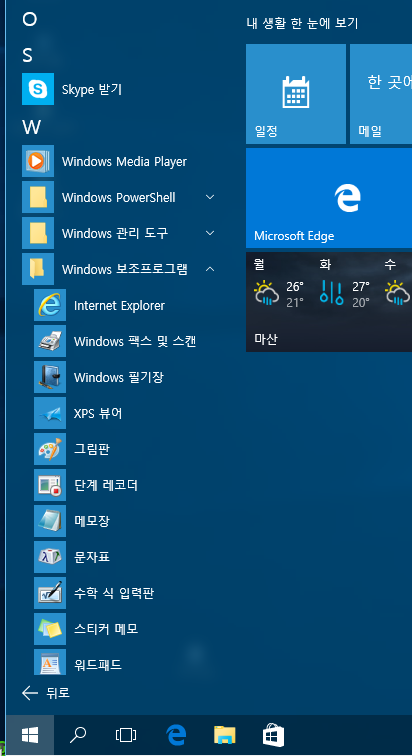Collapse the Windows 보조프로그램 chevron

pyautogui.click(x=210, y=269)
